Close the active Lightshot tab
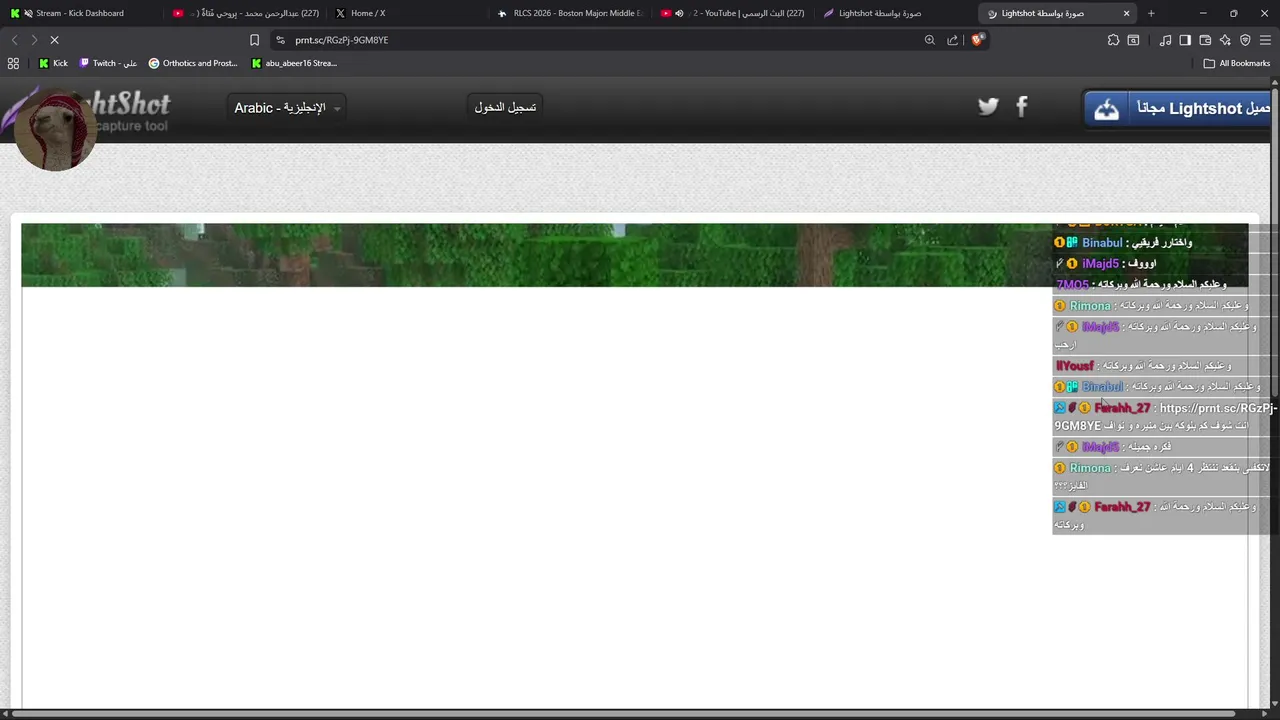1280x720 pixels. click(x=1126, y=13)
